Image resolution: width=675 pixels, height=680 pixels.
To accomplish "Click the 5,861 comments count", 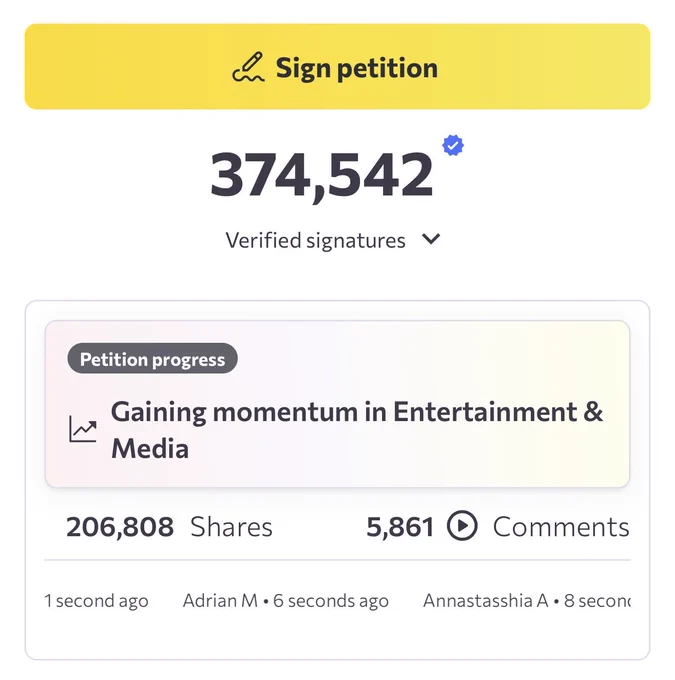I will (400, 527).
